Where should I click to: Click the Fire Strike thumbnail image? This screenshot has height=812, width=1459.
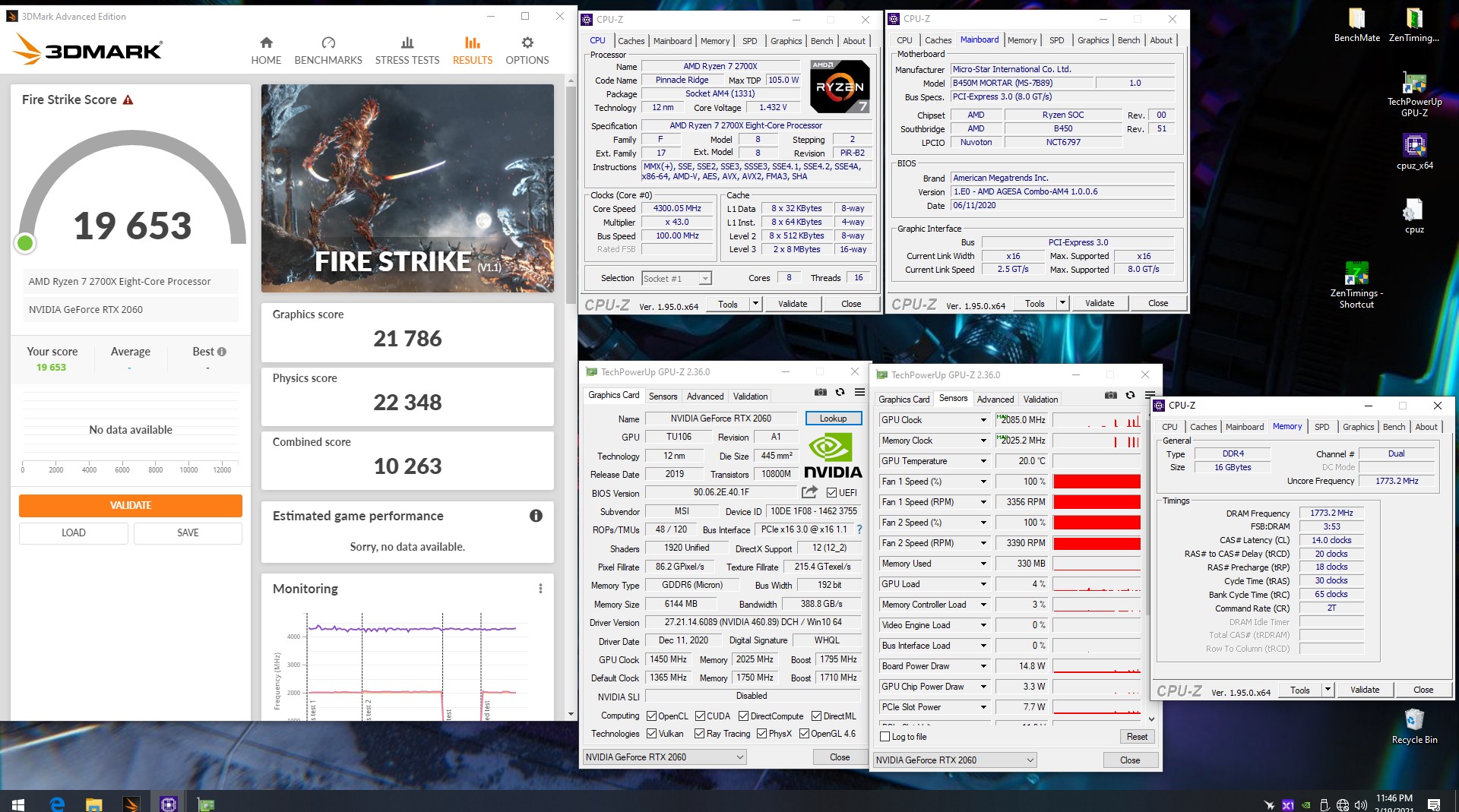pos(407,188)
